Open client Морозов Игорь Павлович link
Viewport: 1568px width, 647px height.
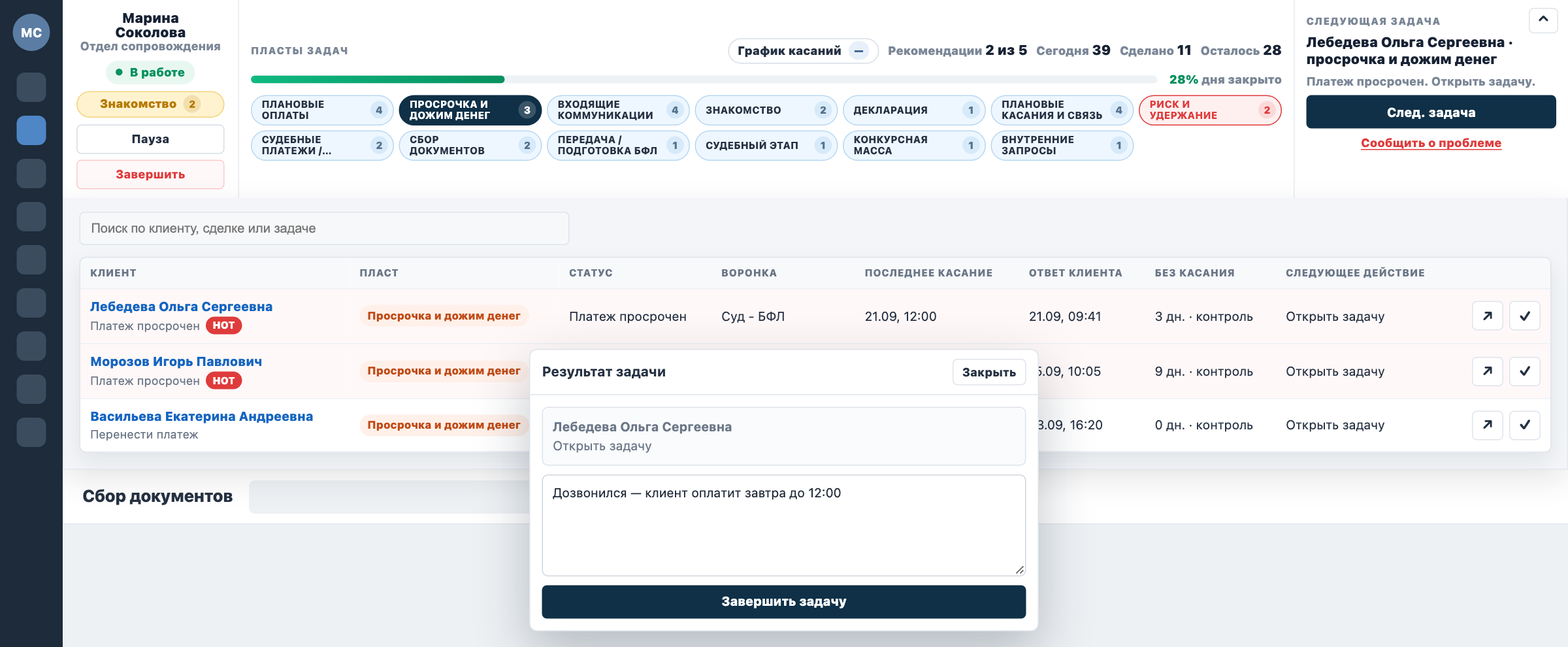pyautogui.click(x=176, y=361)
